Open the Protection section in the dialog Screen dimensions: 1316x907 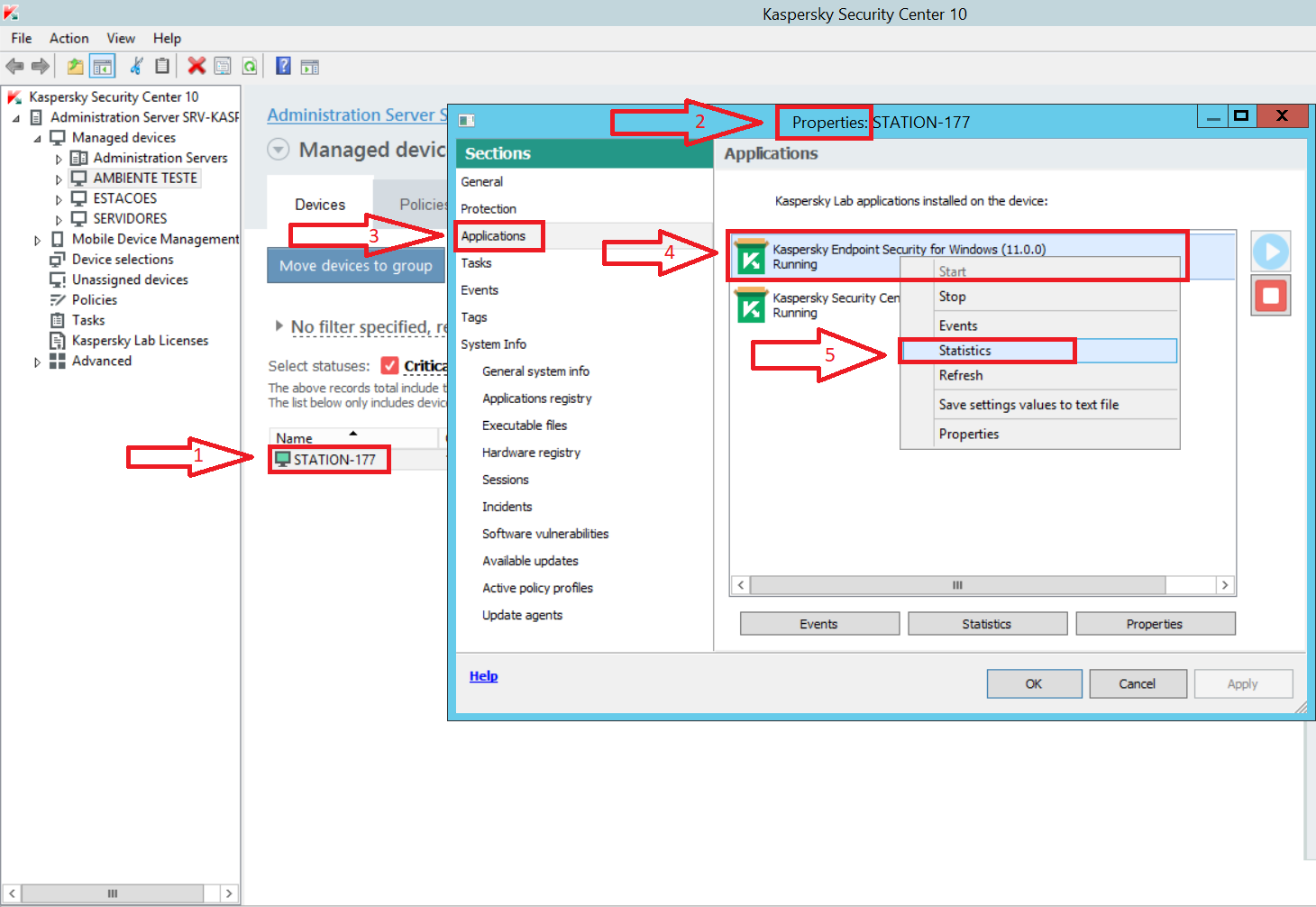584,208
